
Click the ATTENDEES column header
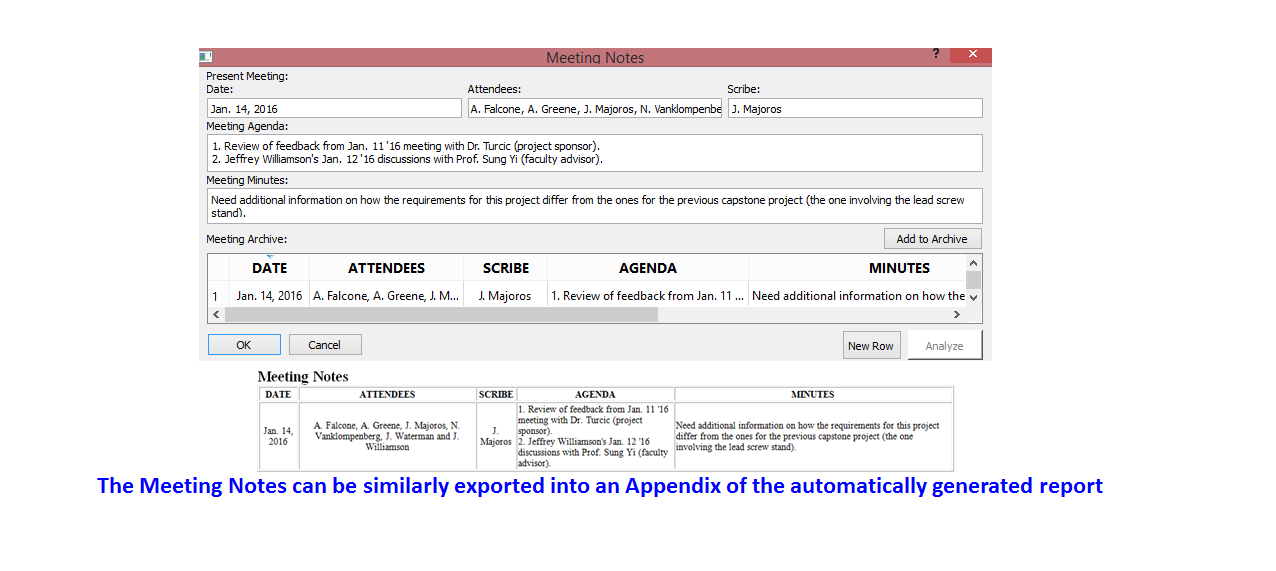pyautogui.click(x=386, y=268)
